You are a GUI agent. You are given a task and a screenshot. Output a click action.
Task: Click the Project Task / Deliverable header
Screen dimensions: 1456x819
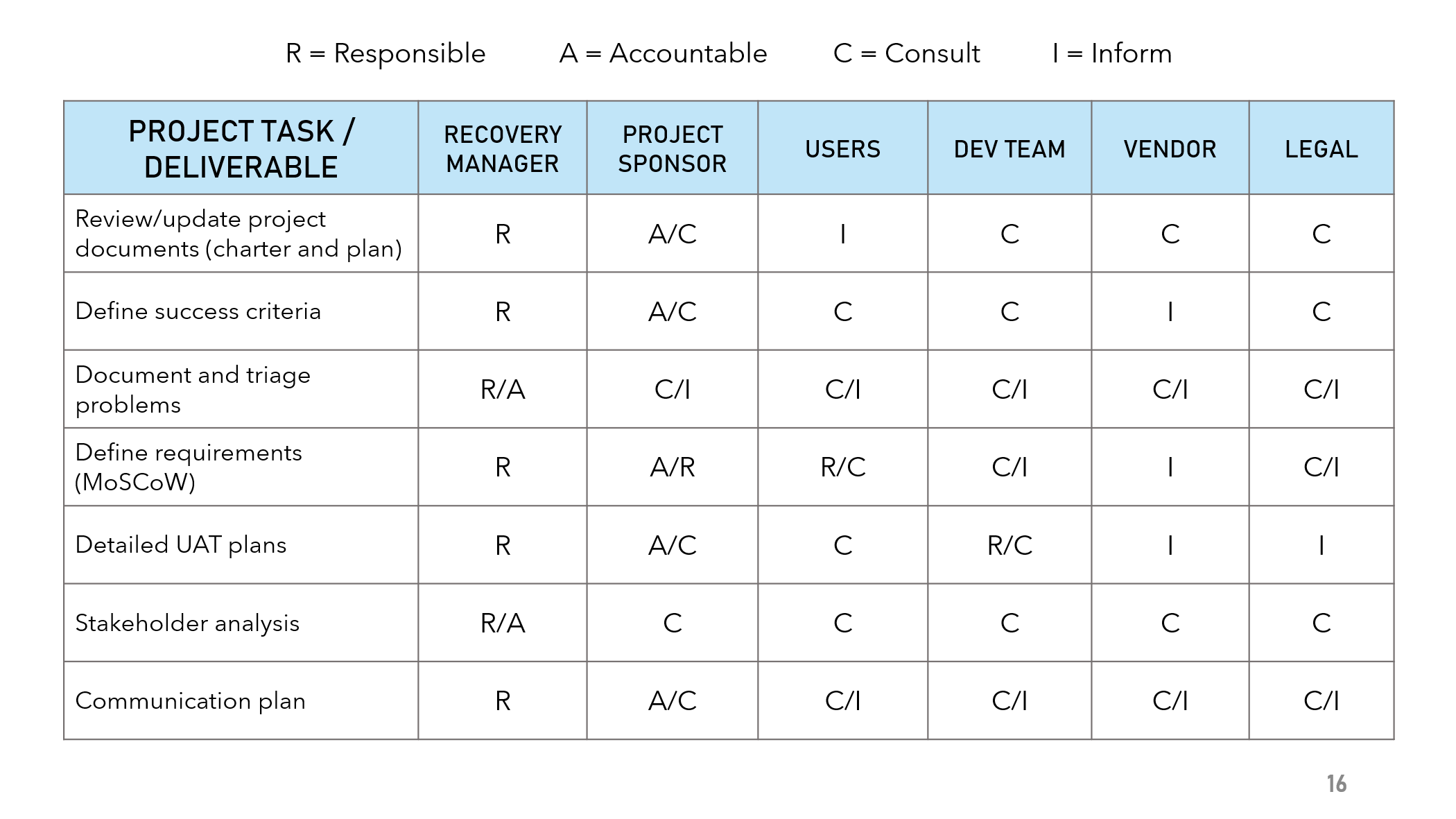coord(241,148)
